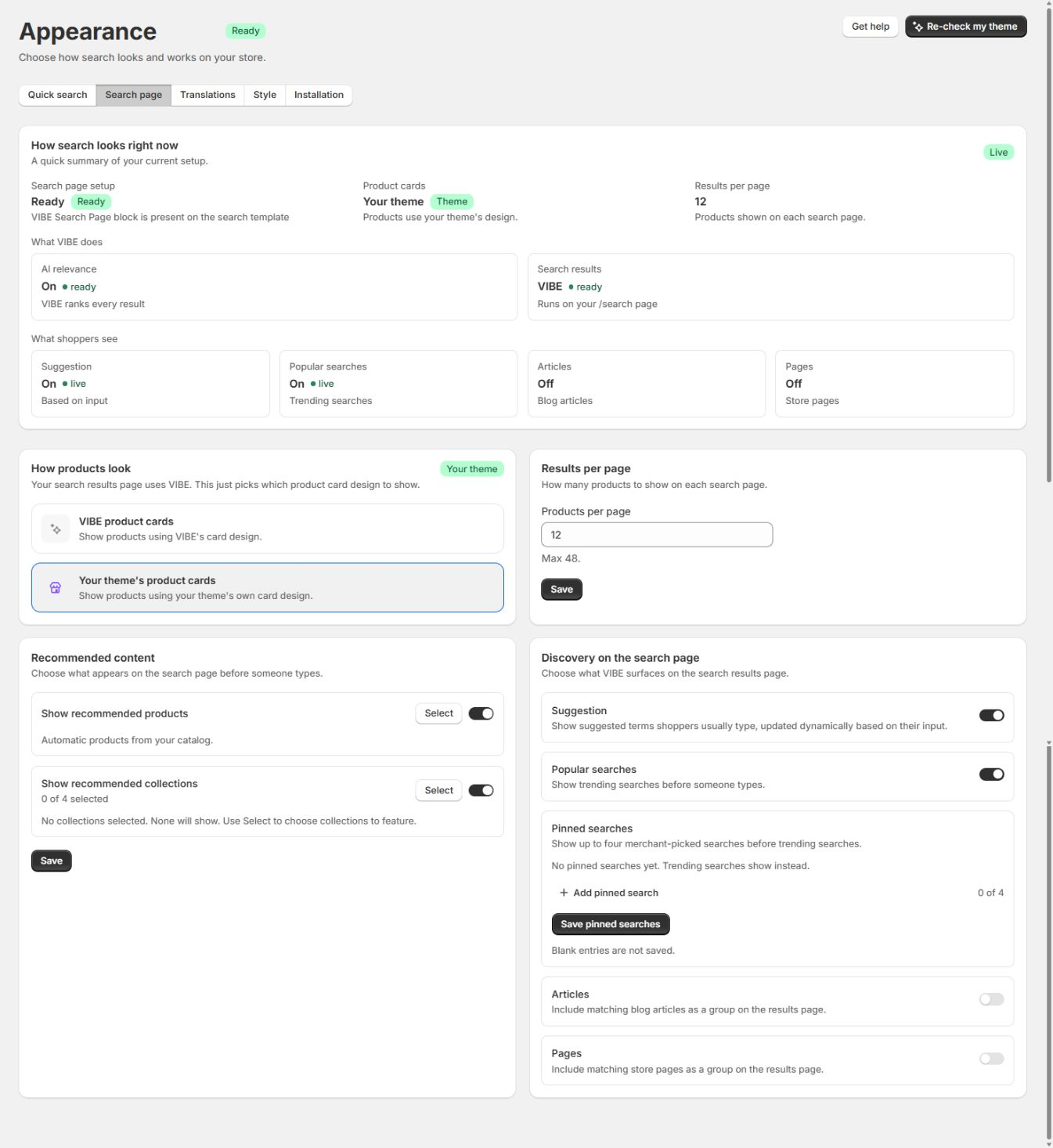
Task: Click 'No pinned searches yet' message
Action: 680,866
